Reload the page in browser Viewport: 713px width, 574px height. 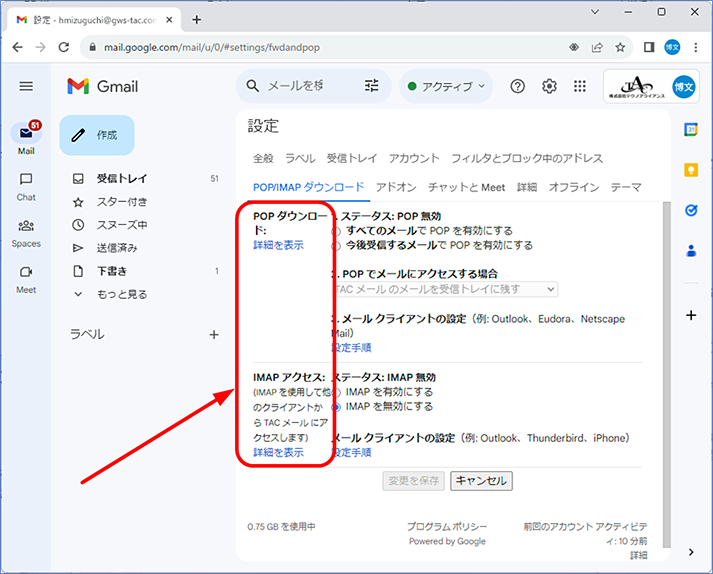64,47
